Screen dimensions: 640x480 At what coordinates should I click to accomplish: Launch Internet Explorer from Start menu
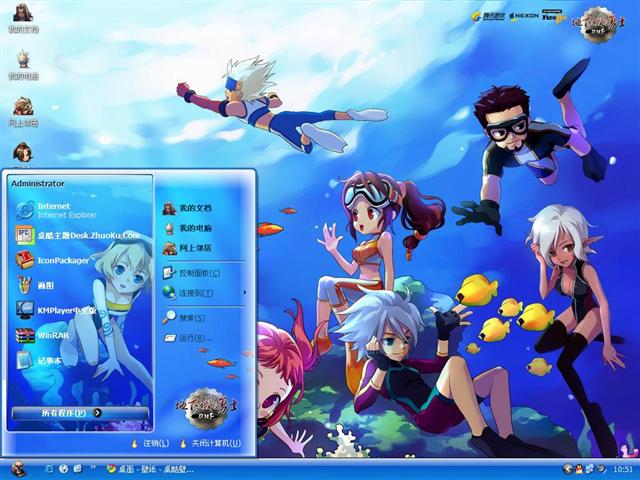point(56,210)
